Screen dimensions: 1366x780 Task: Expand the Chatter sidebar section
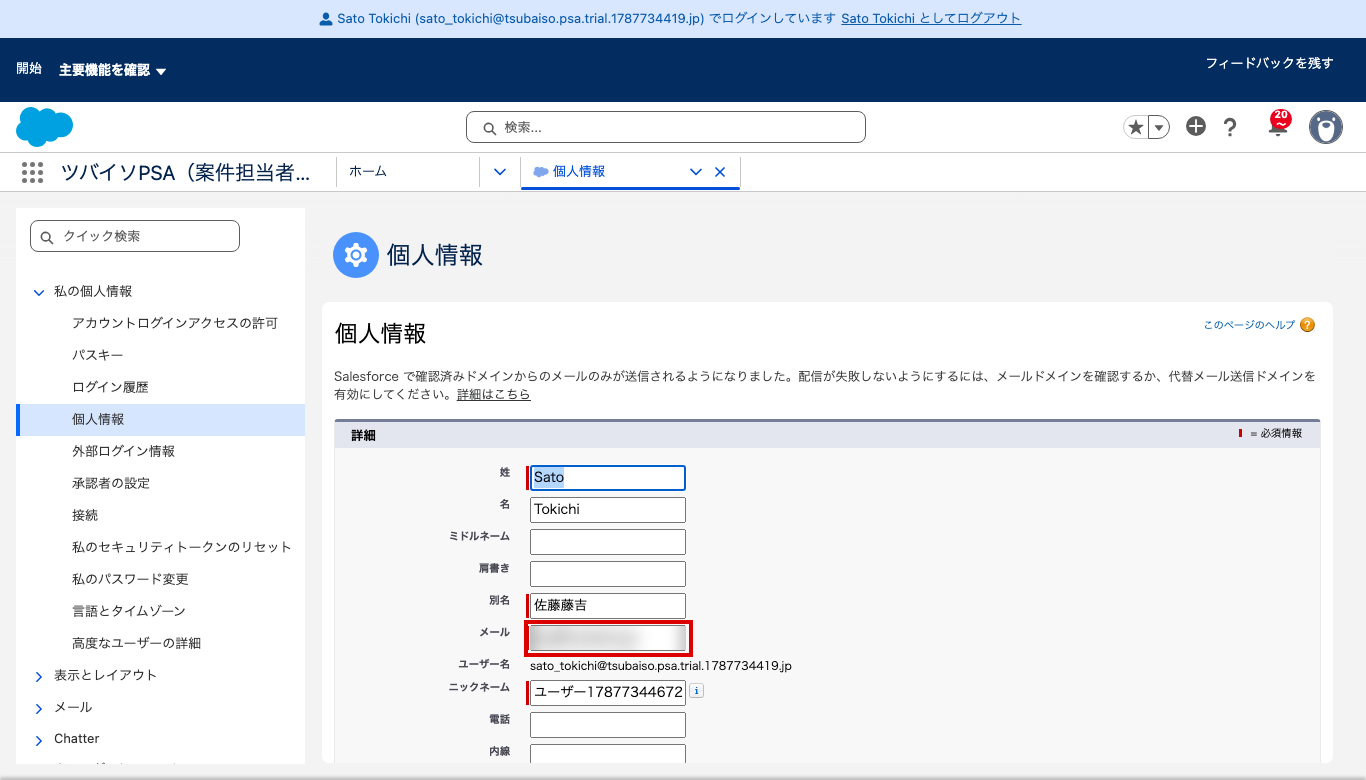tap(39, 740)
